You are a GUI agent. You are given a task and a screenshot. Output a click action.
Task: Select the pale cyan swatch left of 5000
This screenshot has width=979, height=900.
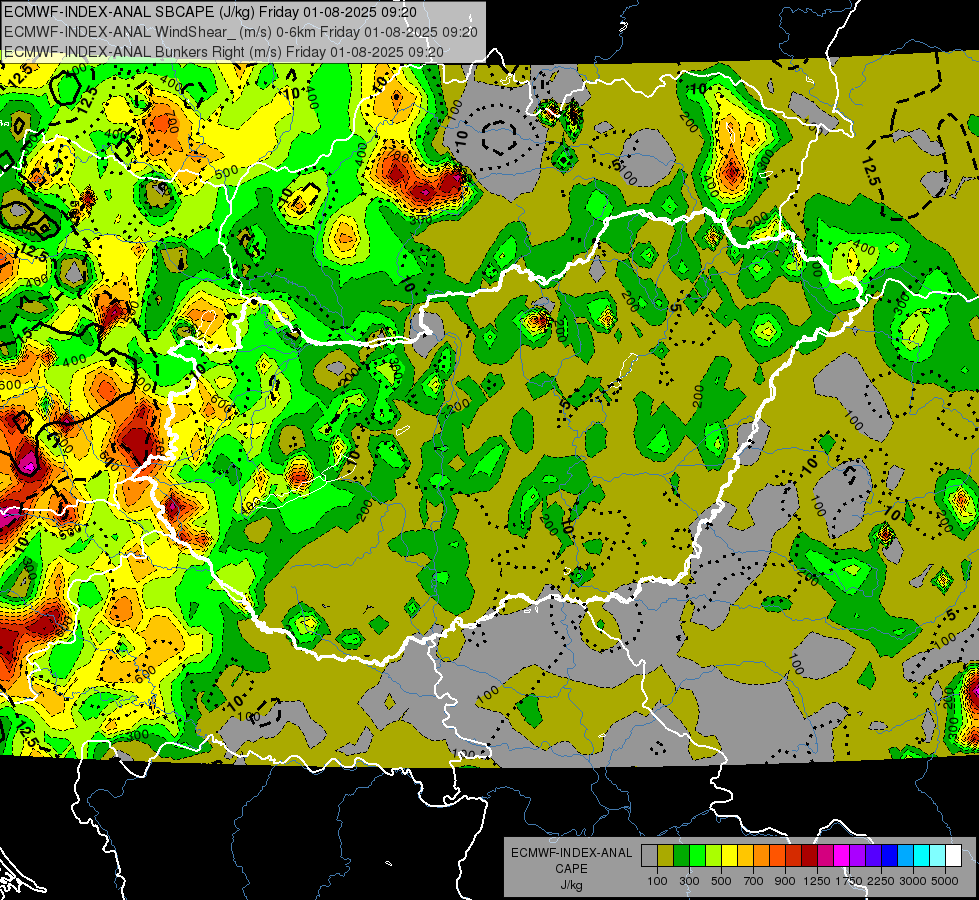(938, 856)
